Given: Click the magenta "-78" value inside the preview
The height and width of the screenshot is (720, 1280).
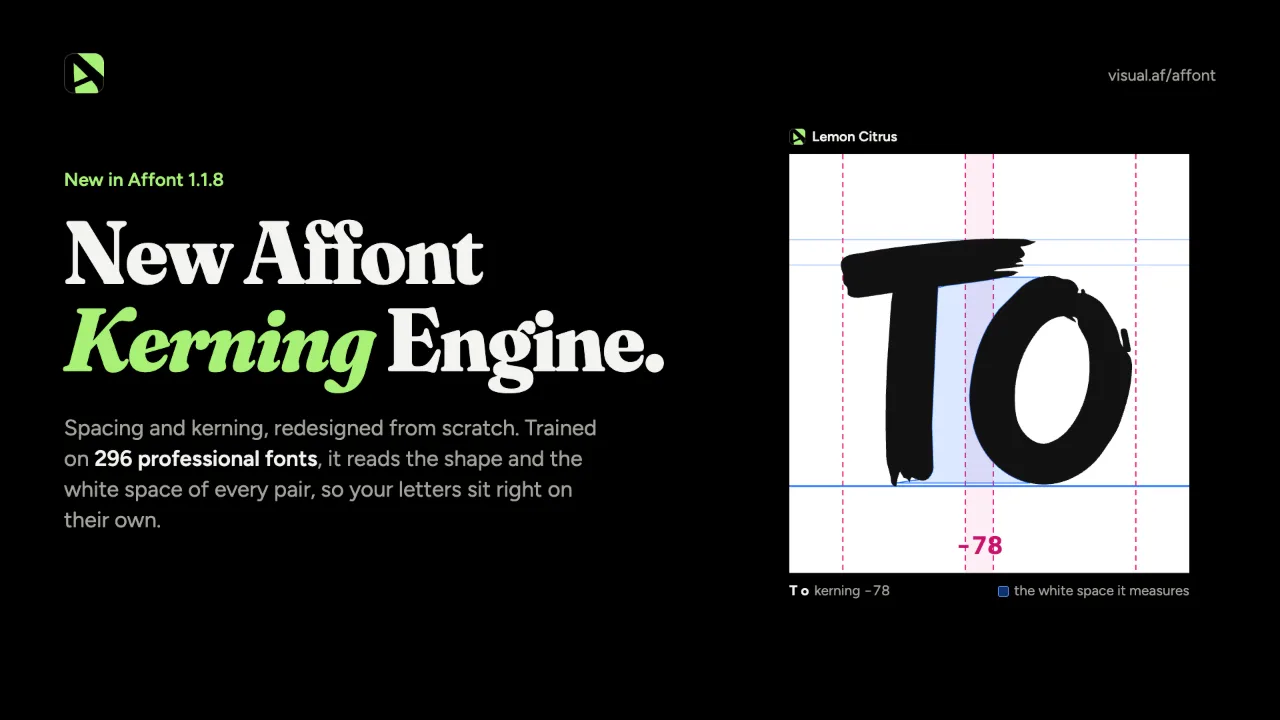Looking at the screenshot, I should [980, 546].
